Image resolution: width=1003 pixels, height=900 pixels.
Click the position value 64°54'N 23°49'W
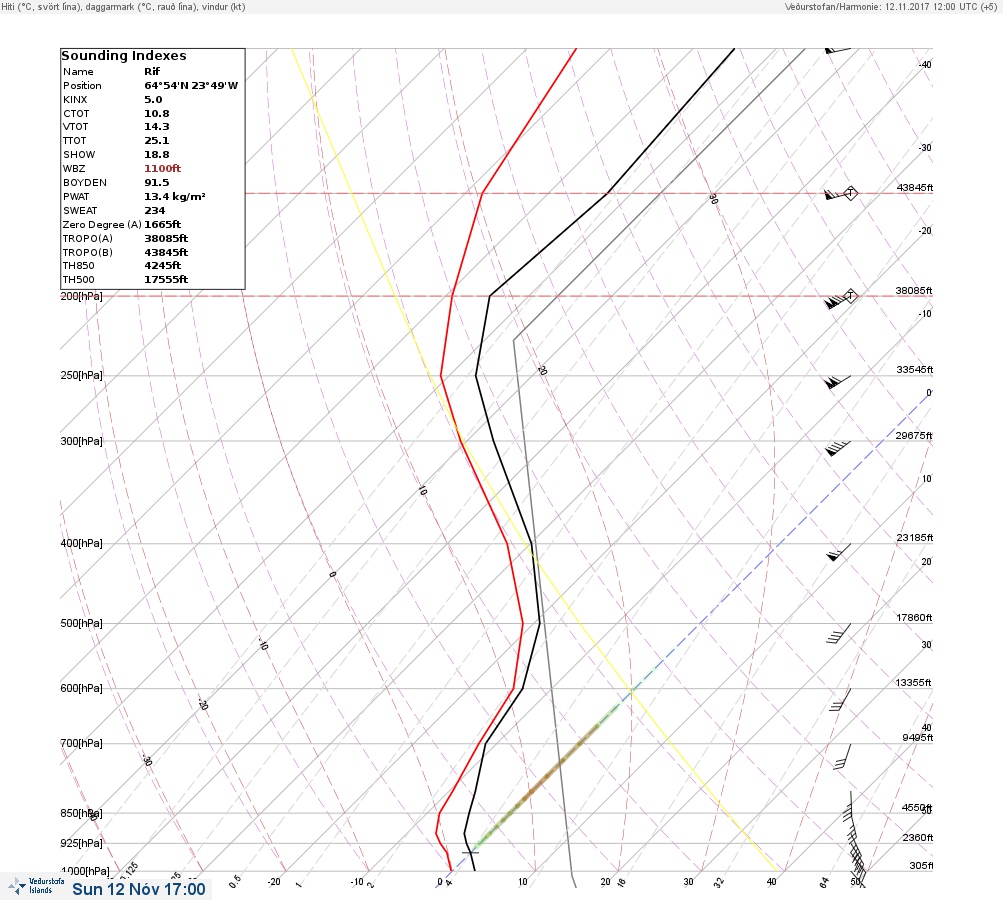(191, 86)
